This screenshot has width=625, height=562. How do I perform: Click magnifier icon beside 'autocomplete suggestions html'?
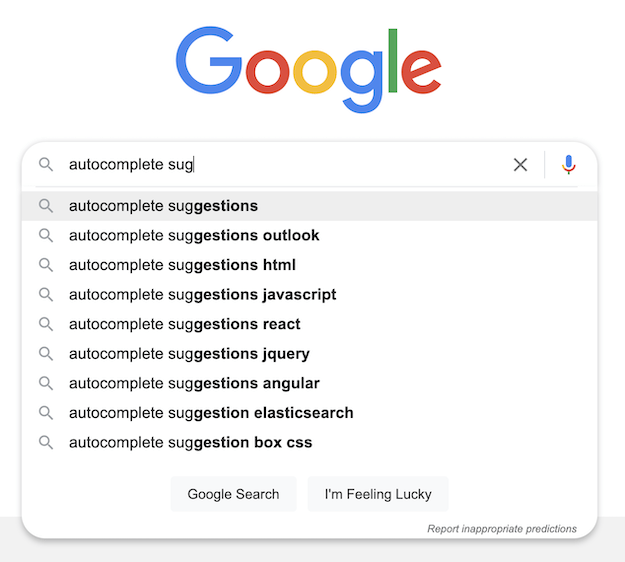46,265
